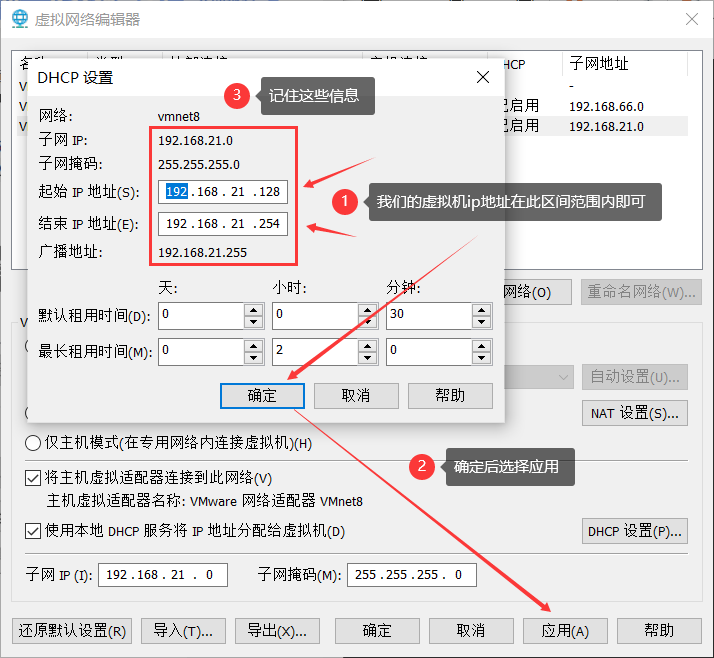Click 导入(T) button
This screenshot has width=714, height=658.
(184, 631)
